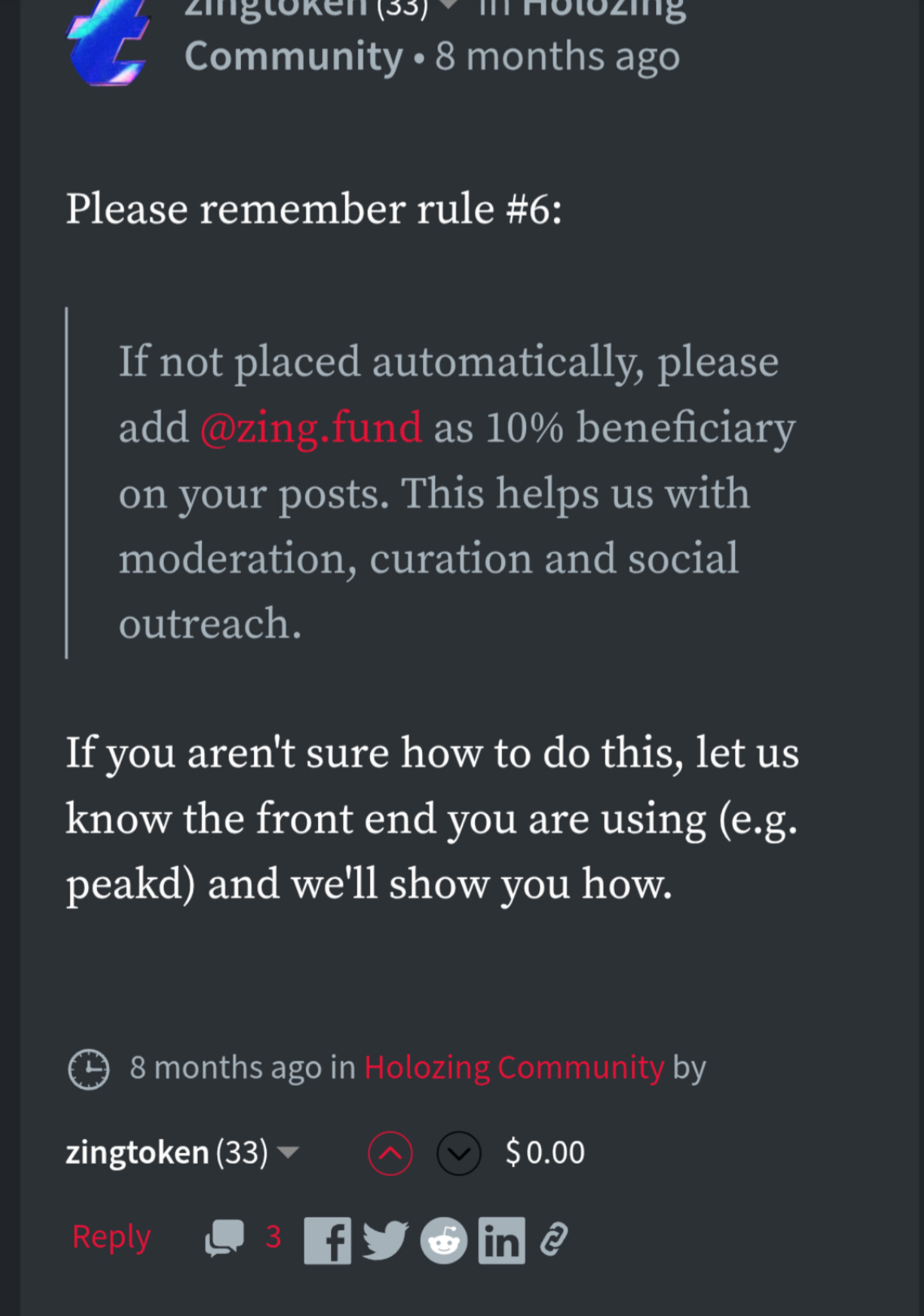Copy the comment link with the chain icon
924x1316 pixels.
(x=554, y=1239)
